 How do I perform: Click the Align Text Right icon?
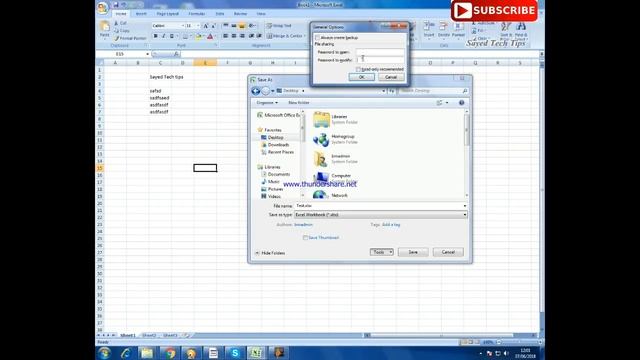pos(242,36)
